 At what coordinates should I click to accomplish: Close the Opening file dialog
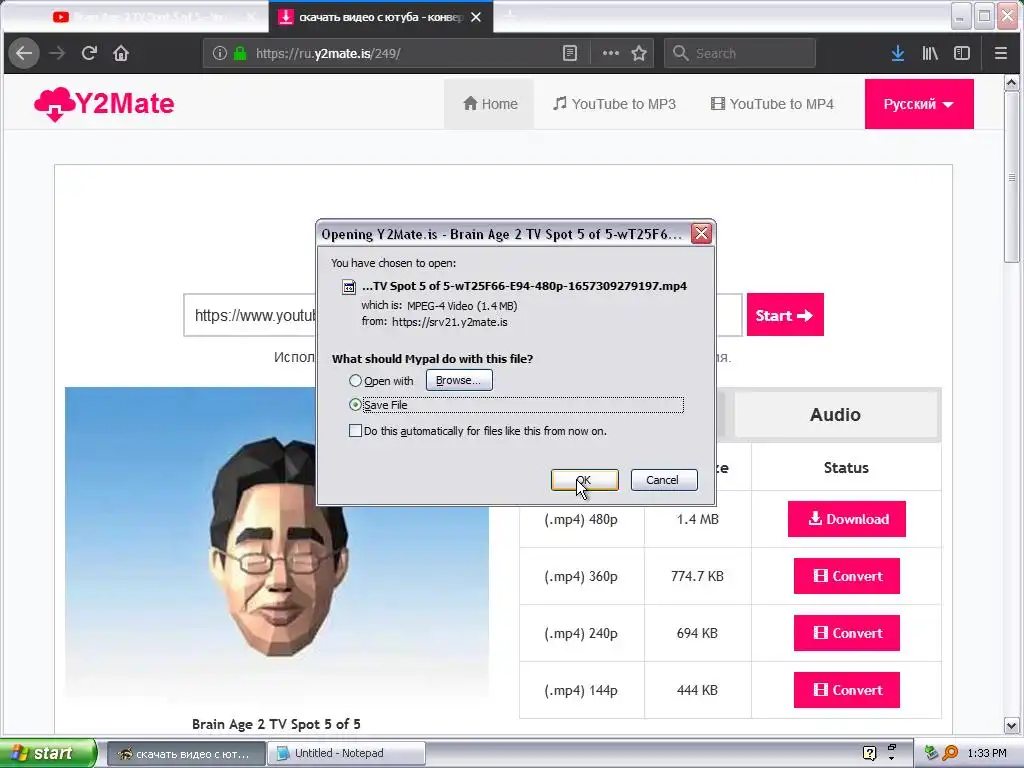(x=701, y=234)
